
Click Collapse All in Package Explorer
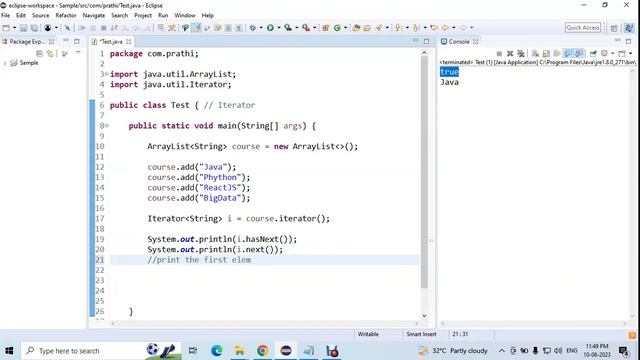[39, 53]
